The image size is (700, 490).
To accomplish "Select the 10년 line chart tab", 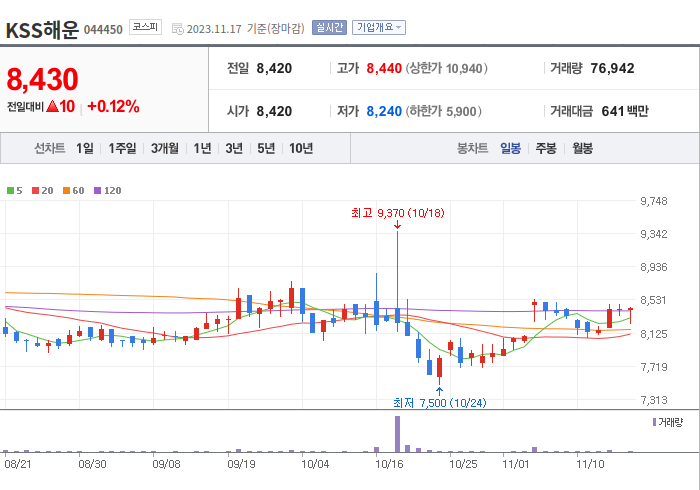I will click(x=301, y=148).
